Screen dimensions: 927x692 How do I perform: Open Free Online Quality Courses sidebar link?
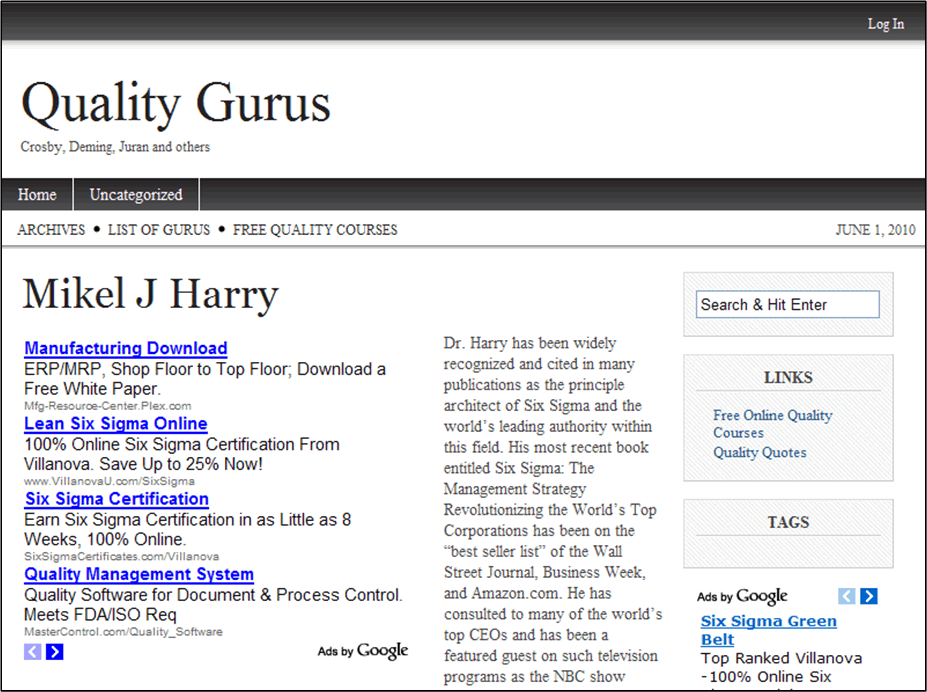tap(772, 424)
